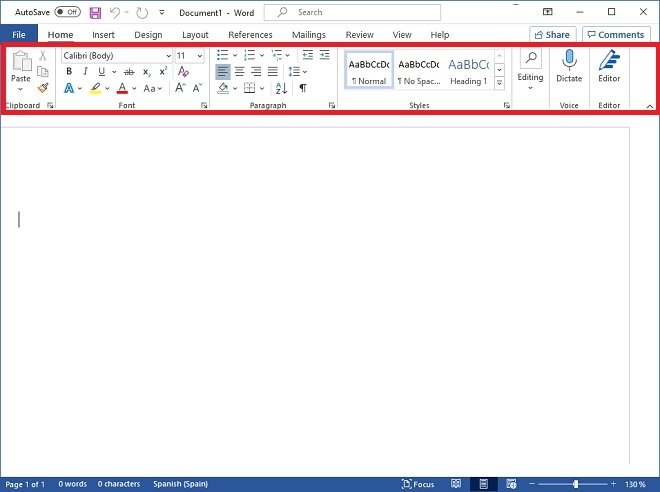
Task: Click the Paste clipboard icon
Action: click(21, 61)
